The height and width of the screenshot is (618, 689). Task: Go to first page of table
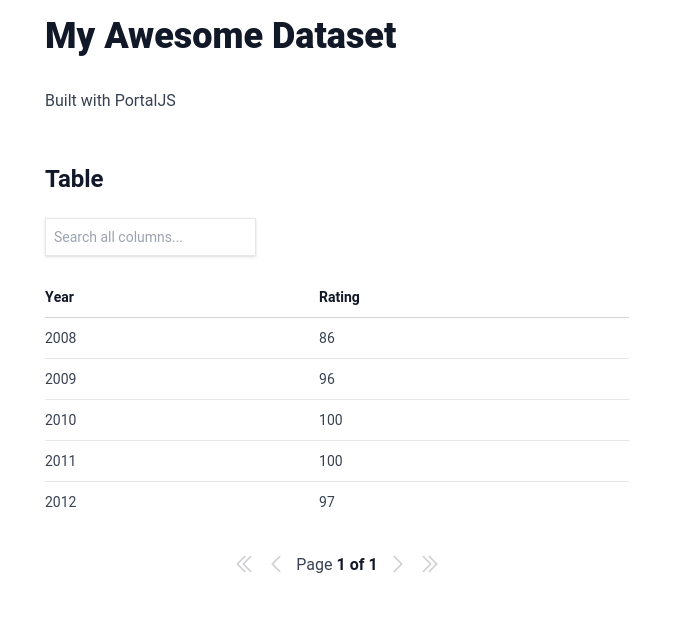tap(244, 564)
